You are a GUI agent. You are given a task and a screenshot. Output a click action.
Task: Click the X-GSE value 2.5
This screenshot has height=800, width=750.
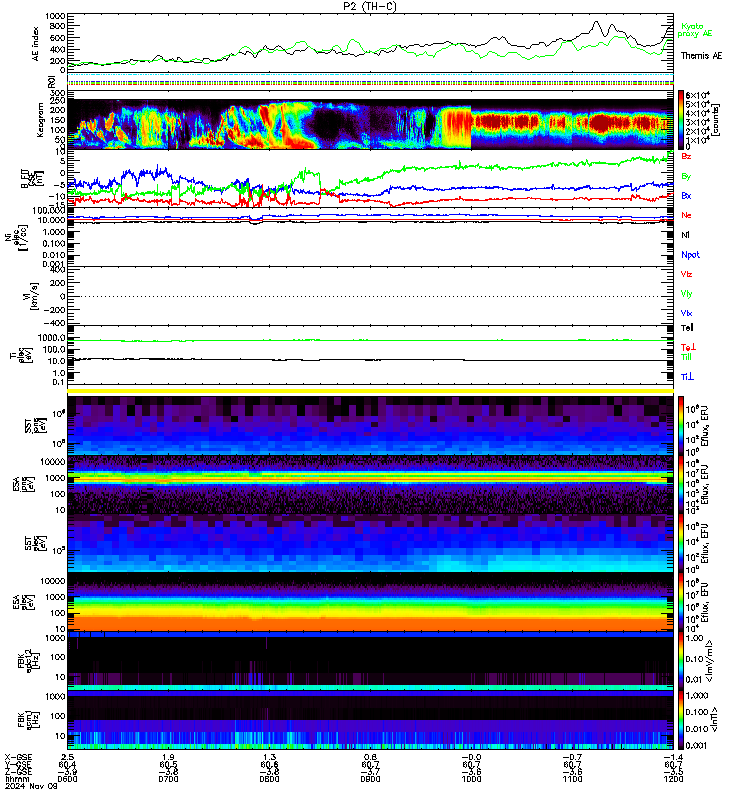[x=67, y=757]
